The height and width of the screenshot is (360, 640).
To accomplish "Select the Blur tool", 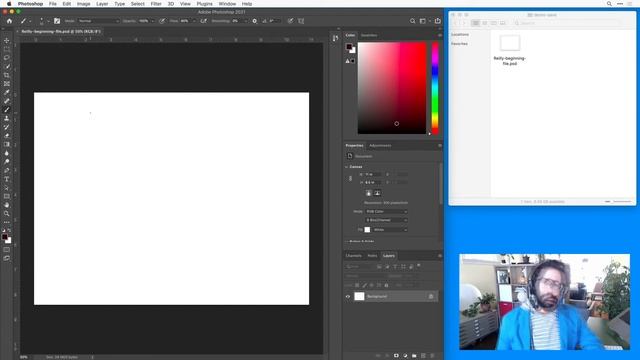I will [7, 153].
